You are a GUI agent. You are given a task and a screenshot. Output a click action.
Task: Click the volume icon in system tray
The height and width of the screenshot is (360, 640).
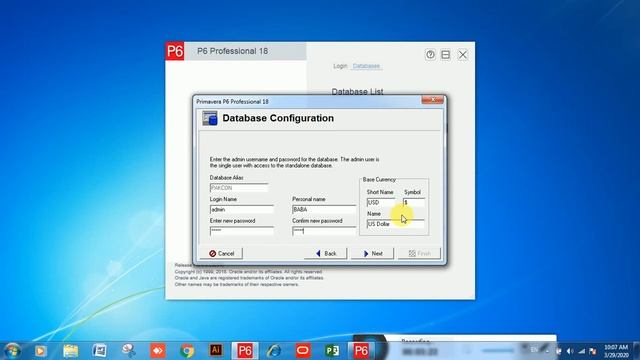coord(570,351)
